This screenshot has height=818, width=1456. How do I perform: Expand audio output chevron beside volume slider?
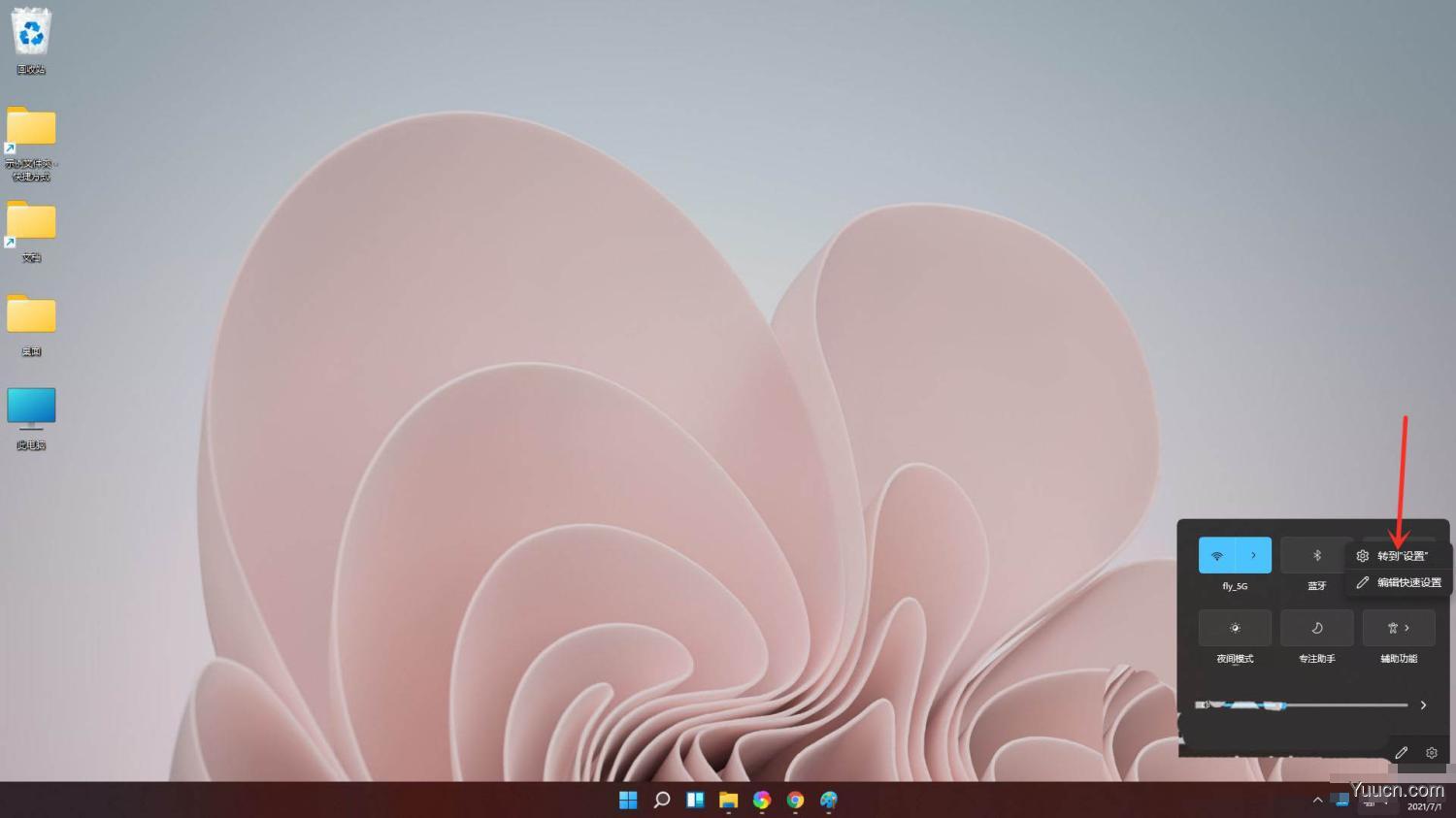coord(1423,705)
